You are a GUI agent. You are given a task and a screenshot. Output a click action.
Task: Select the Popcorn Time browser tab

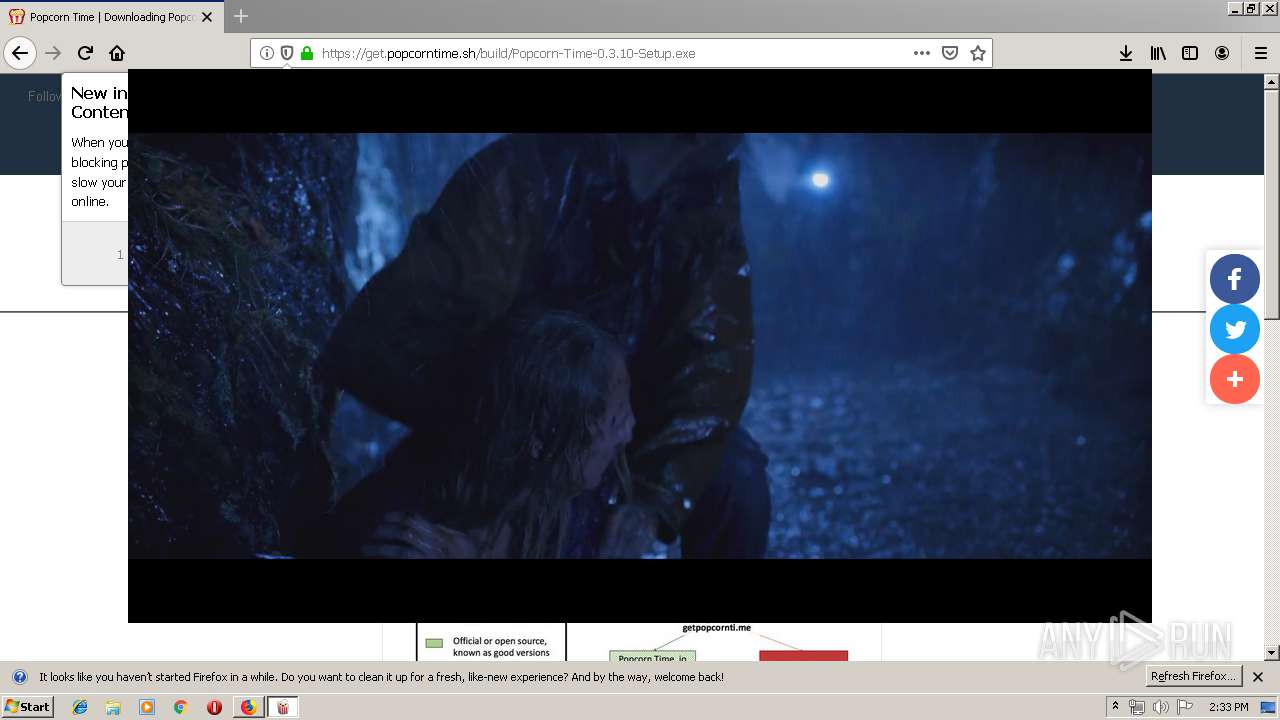(111, 17)
